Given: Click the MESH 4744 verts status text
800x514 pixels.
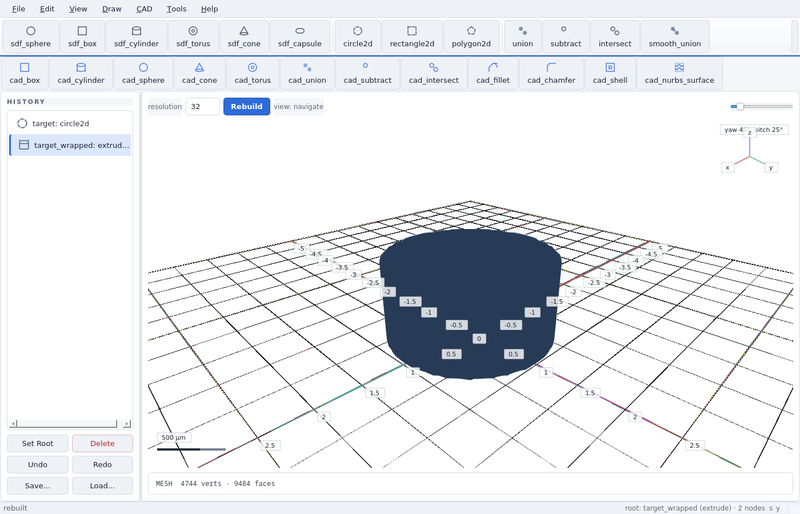Looking at the screenshot, I should pos(215,483).
